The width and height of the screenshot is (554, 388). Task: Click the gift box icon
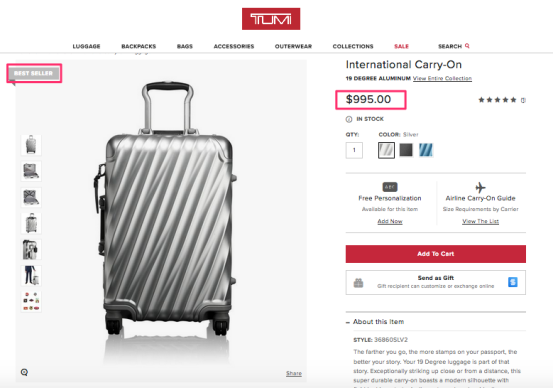358,283
